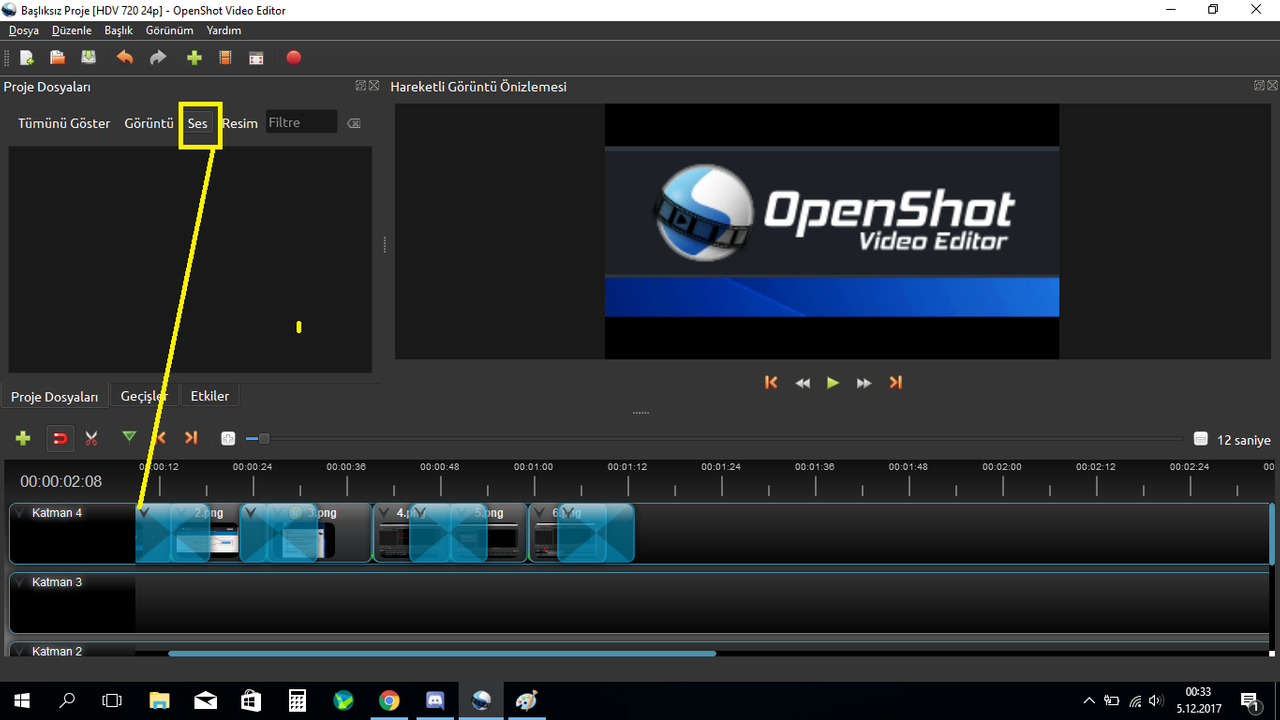Click the timeline horizontal scrollbar
1280x720 pixels.
tap(442, 654)
